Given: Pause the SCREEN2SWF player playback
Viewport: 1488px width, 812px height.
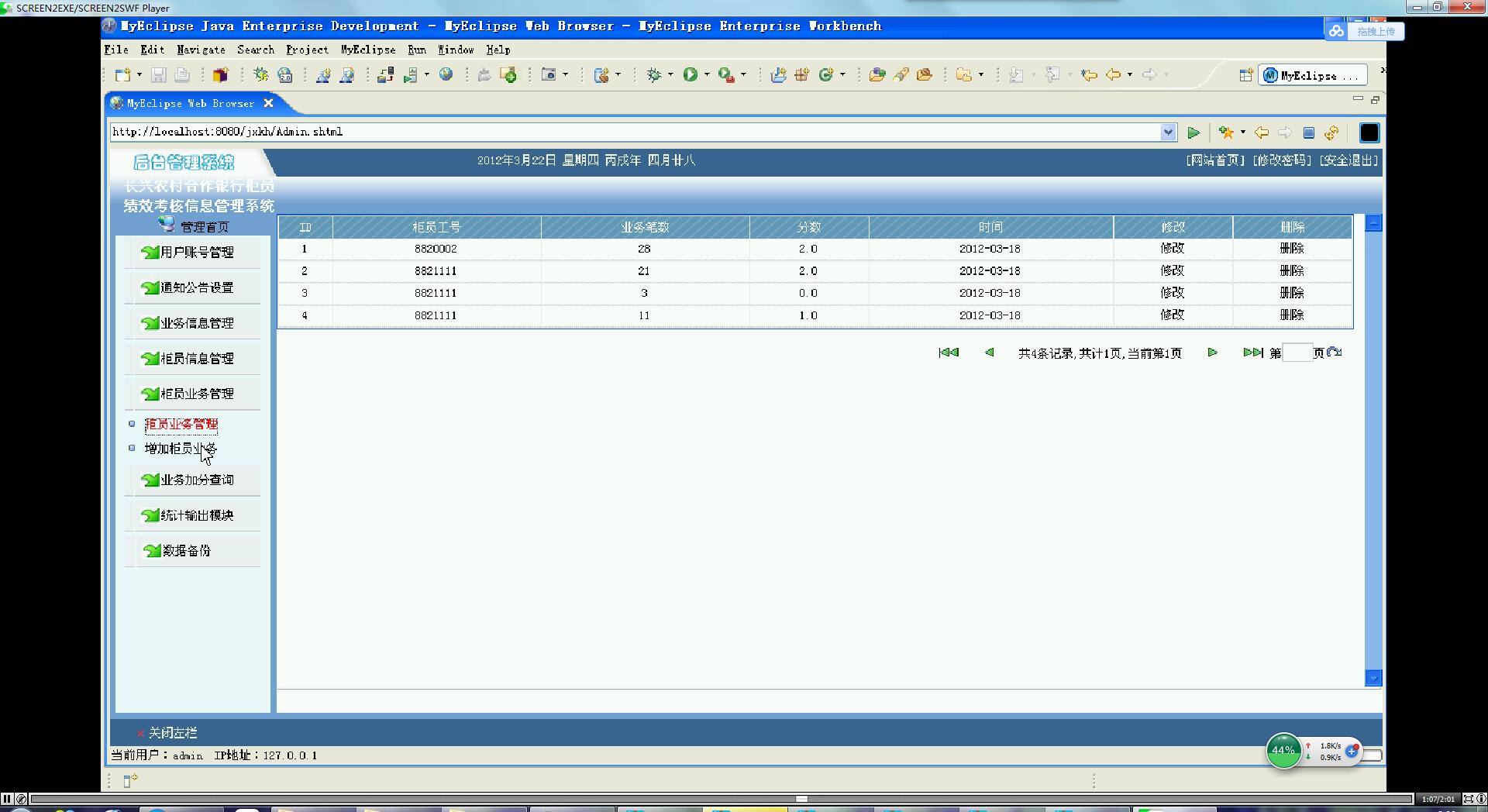Looking at the screenshot, I should pyautogui.click(x=7, y=799).
